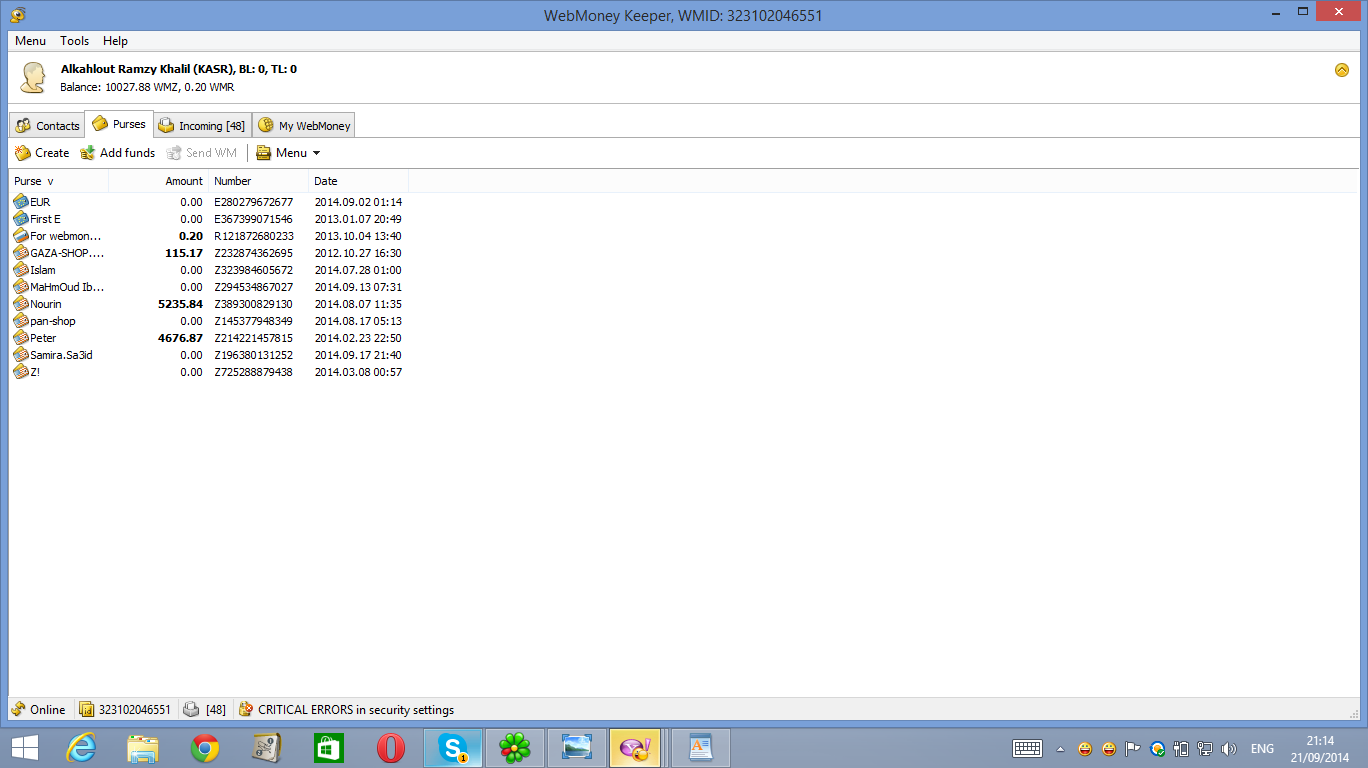Image resolution: width=1368 pixels, height=768 pixels.
Task: Open Yahoo Messenger in the taskbar
Action: pos(635,748)
